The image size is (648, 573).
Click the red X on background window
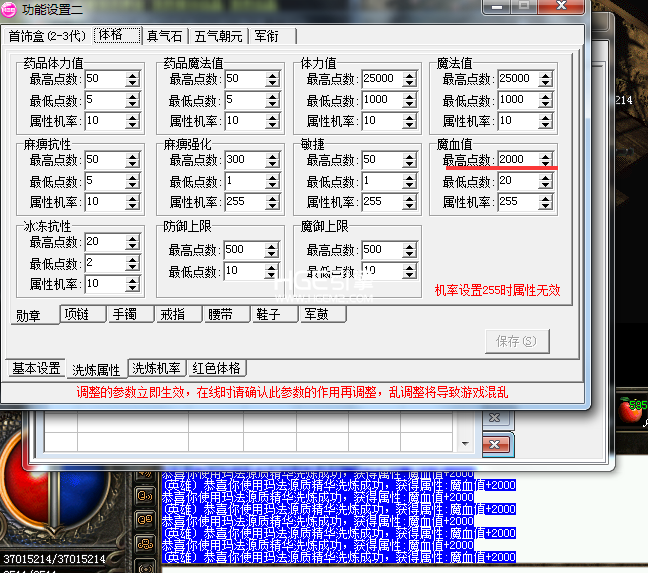(498, 443)
